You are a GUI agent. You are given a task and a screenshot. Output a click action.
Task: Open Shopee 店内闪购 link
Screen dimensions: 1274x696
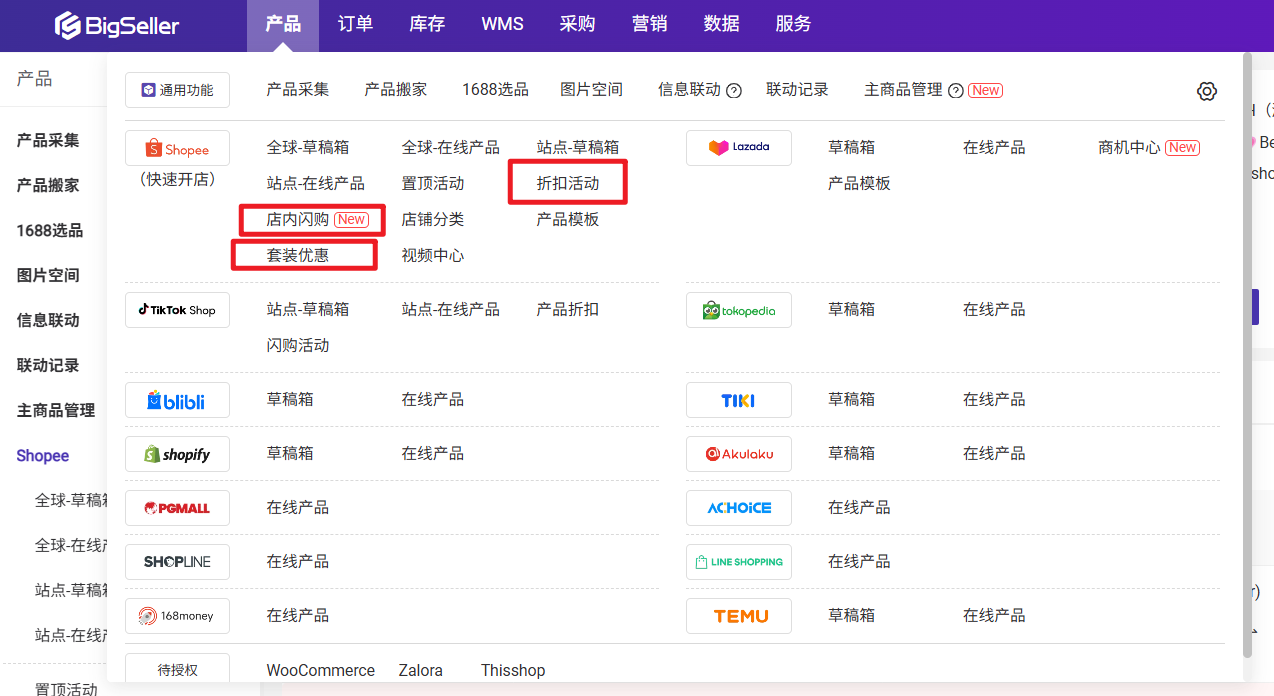[298, 219]
